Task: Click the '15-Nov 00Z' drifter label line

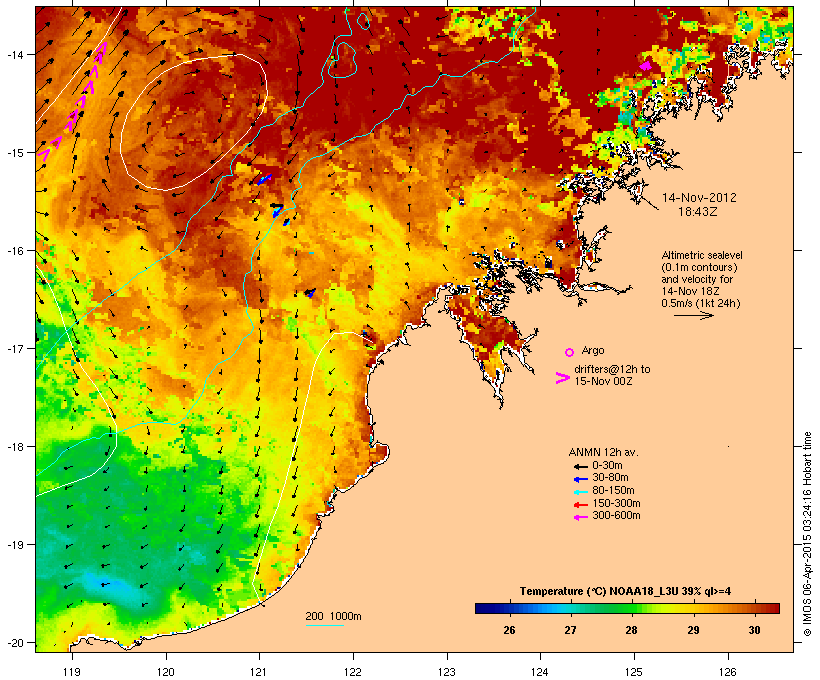Action: (603, 381)
